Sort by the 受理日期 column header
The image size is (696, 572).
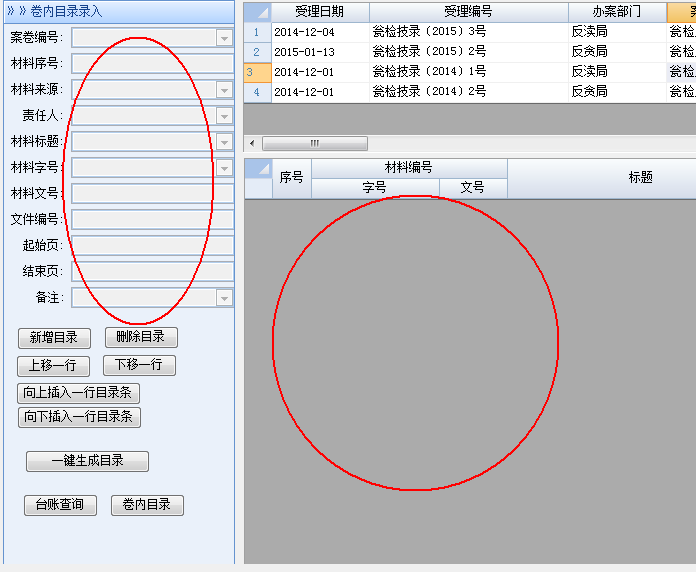click(319, 12)
